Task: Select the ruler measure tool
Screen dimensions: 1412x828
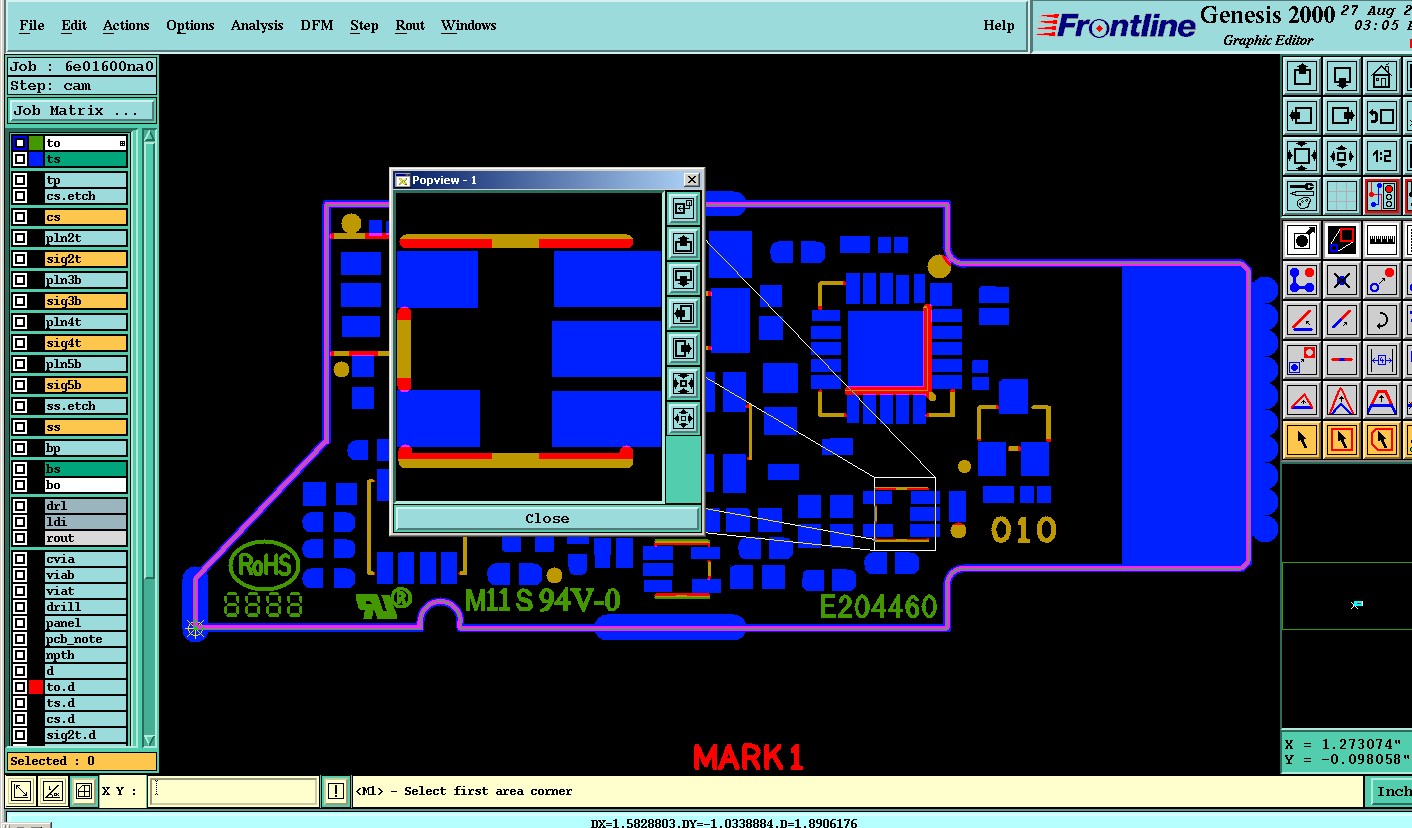Action: 1381,240
